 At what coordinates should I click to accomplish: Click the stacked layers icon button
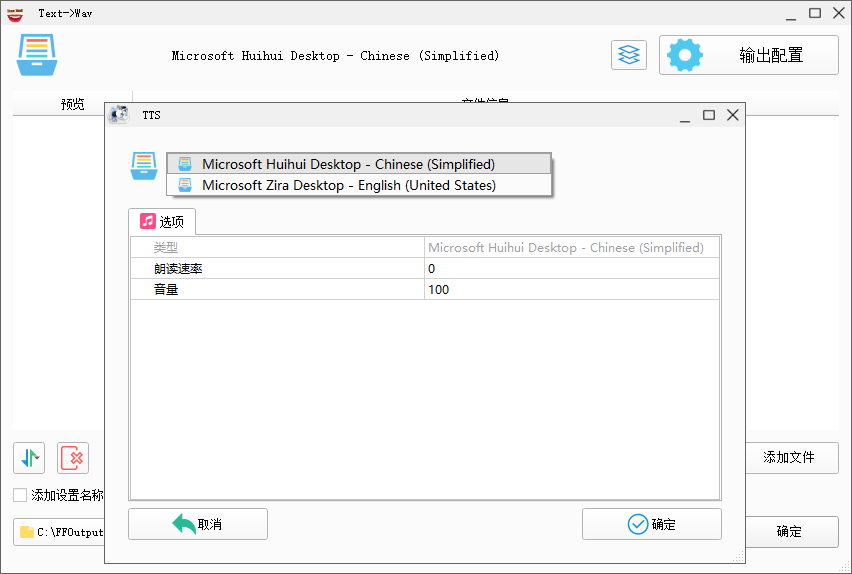pyautogui.click(x=629, y=55)
